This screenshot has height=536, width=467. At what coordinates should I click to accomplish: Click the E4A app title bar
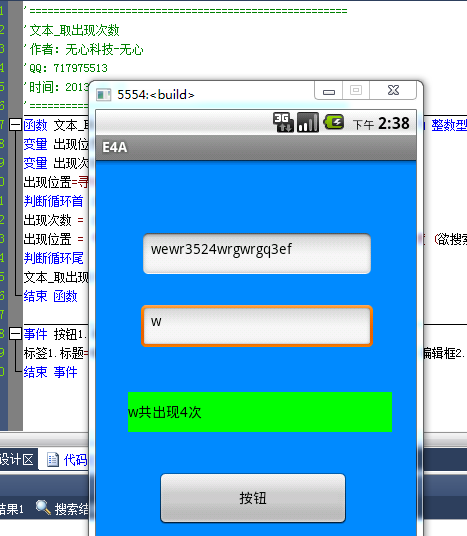coord(256,148)
